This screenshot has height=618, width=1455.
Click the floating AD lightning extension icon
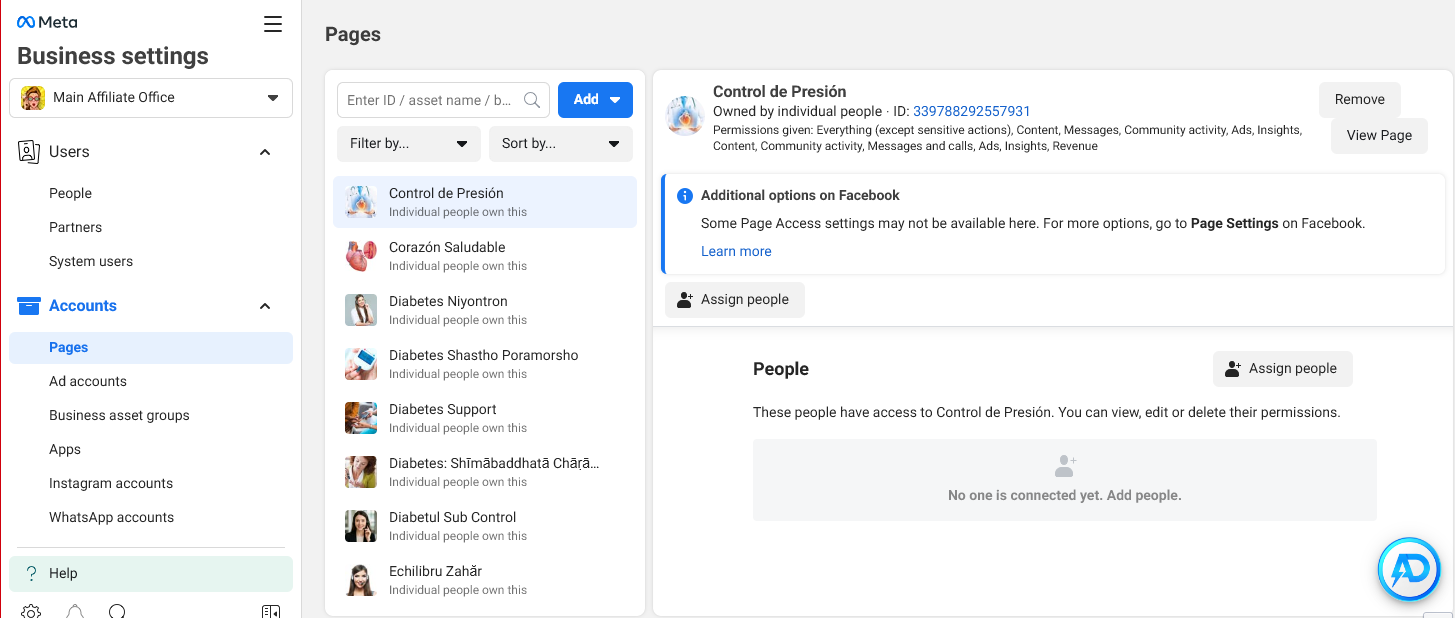[x=1409, y=571]
